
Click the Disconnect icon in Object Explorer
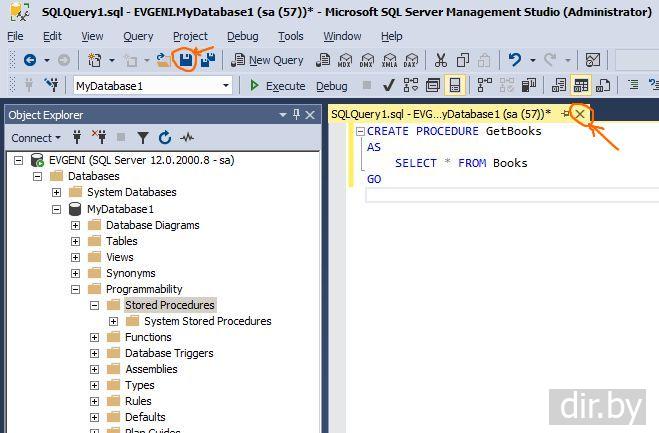pos(99,137)
